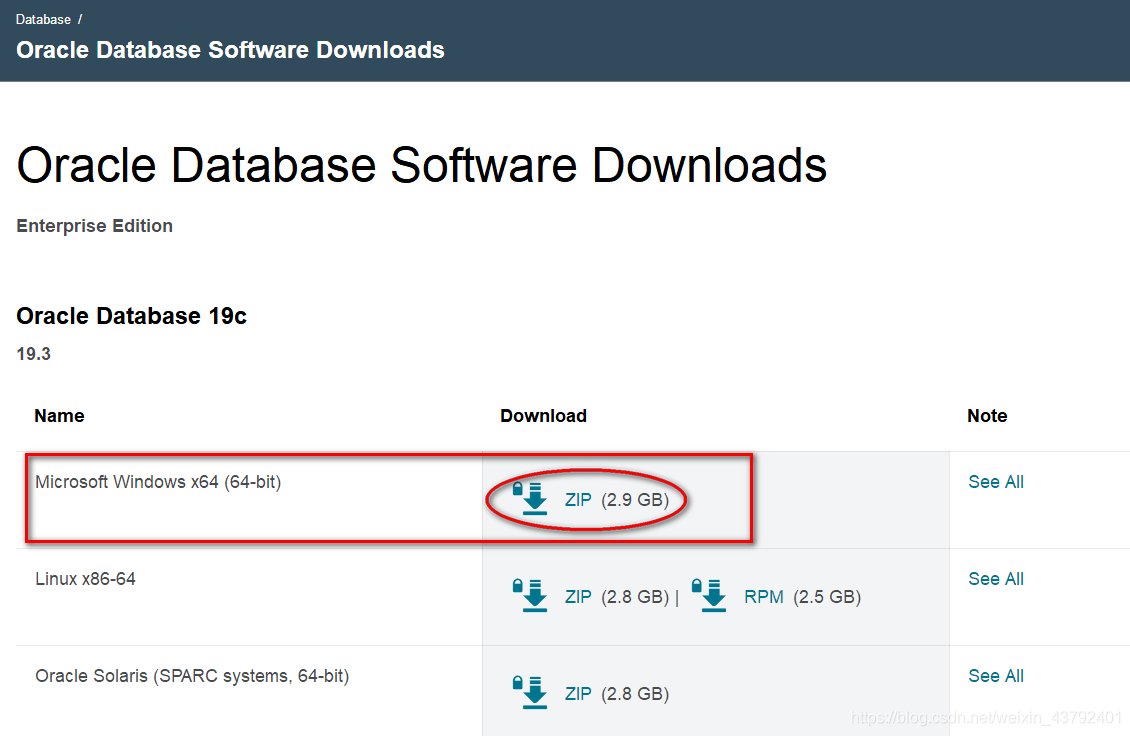Click the download icon for Linux RPM

click(x=710, y=596)
